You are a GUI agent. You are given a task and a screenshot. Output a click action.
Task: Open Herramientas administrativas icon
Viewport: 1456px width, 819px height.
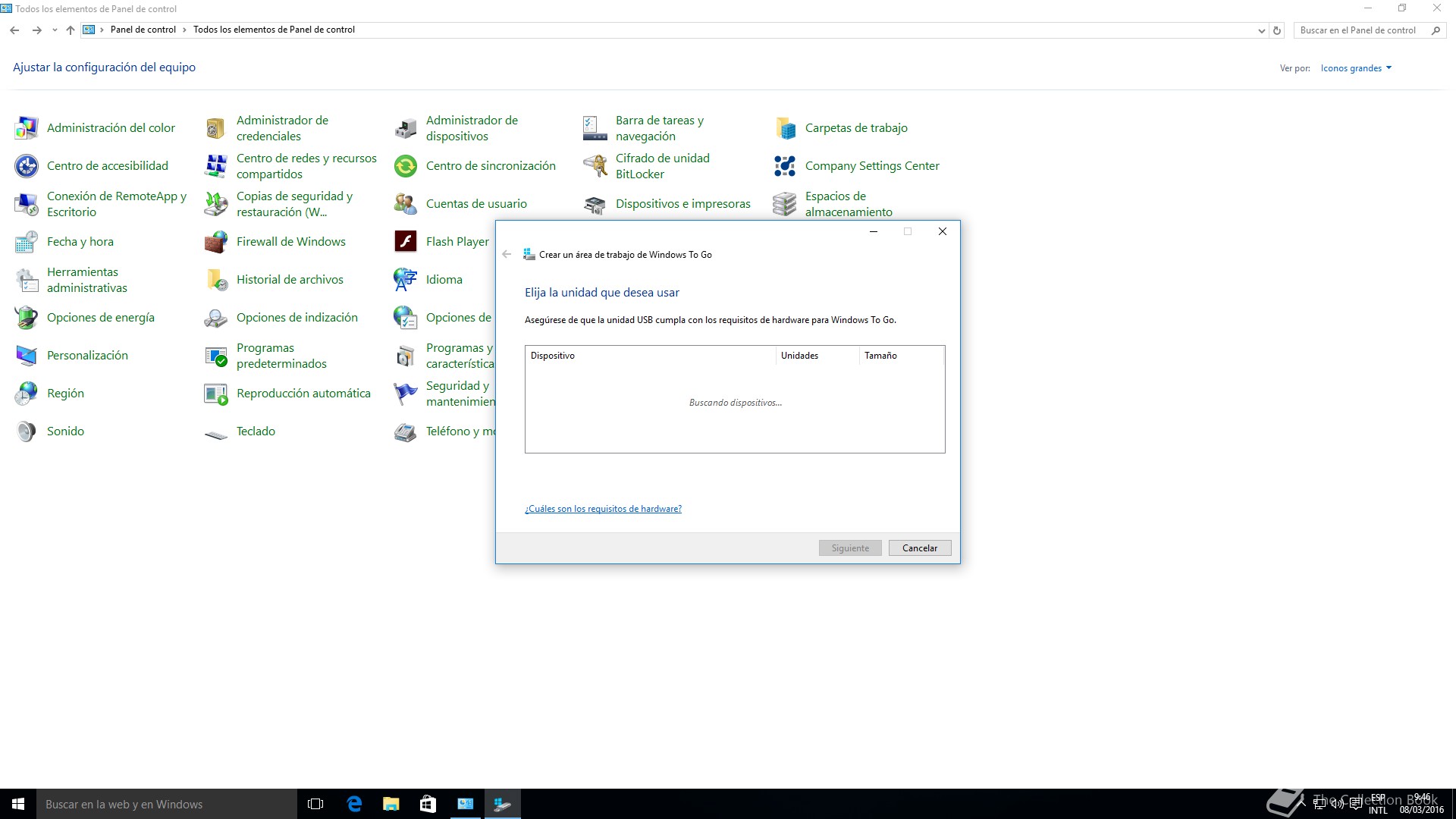[x=27, y=280]
